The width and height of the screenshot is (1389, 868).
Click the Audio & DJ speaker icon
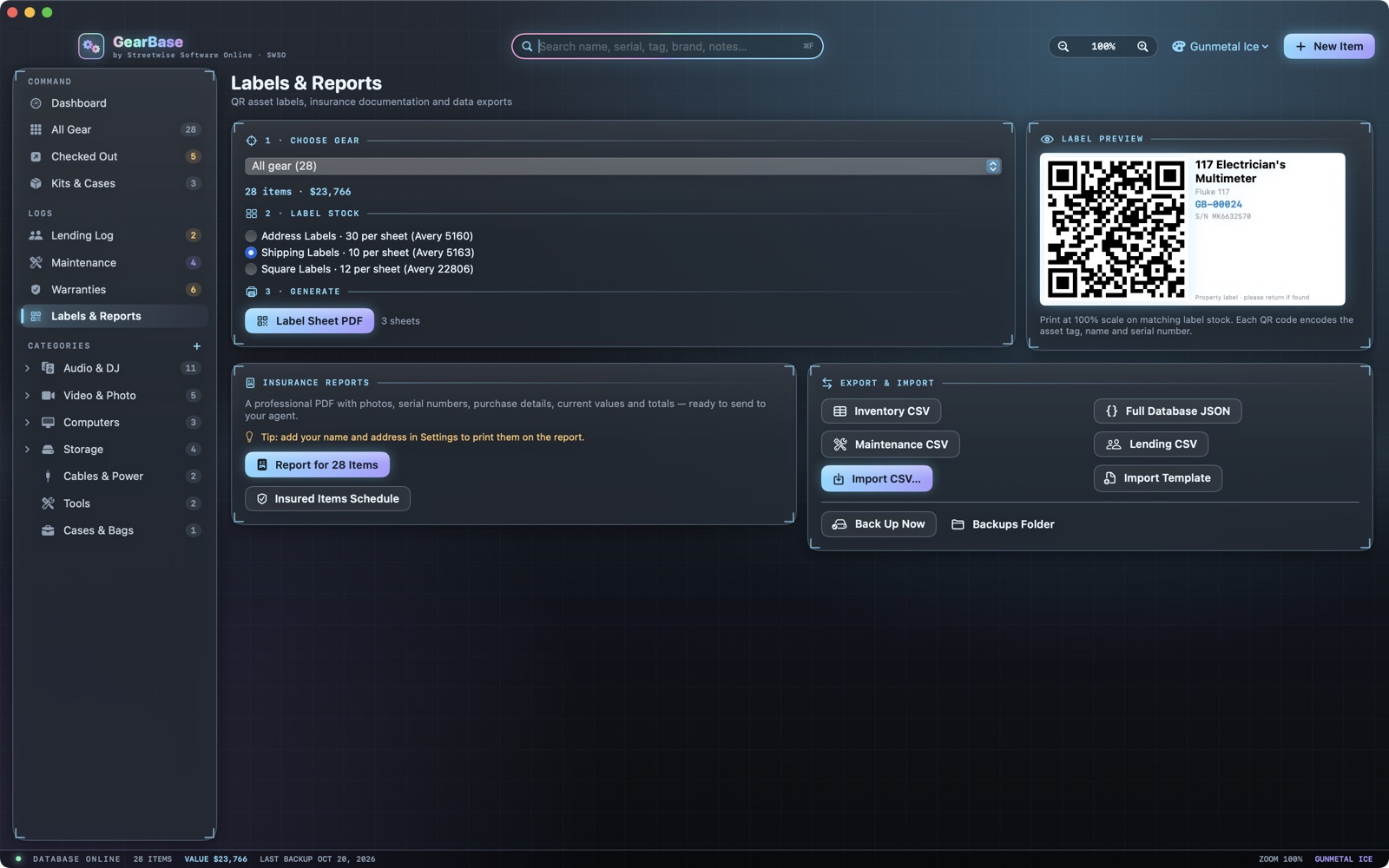[48, 369]
